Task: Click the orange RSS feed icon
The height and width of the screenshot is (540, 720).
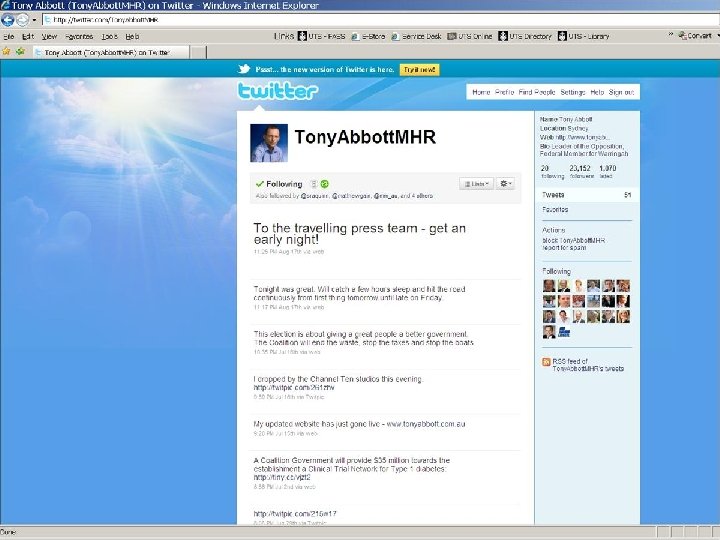Action: (546, 362)
